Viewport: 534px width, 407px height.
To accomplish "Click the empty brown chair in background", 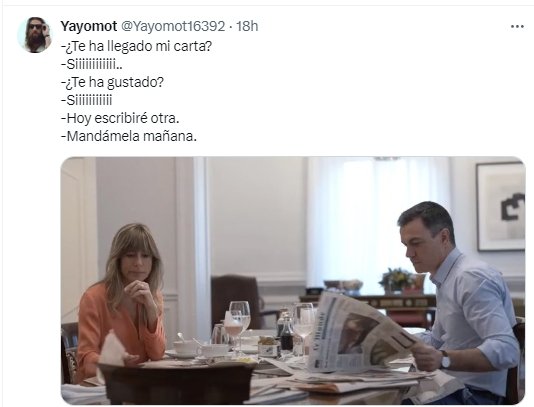I will point(237,301).
